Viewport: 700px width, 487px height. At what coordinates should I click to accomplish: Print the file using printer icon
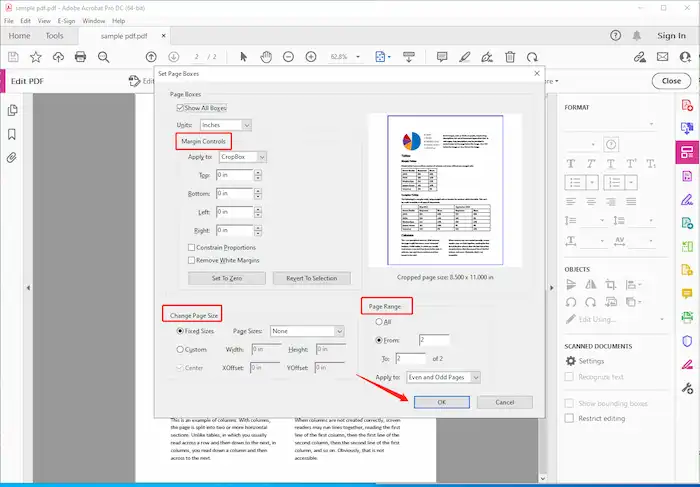(x=80, y=57)
